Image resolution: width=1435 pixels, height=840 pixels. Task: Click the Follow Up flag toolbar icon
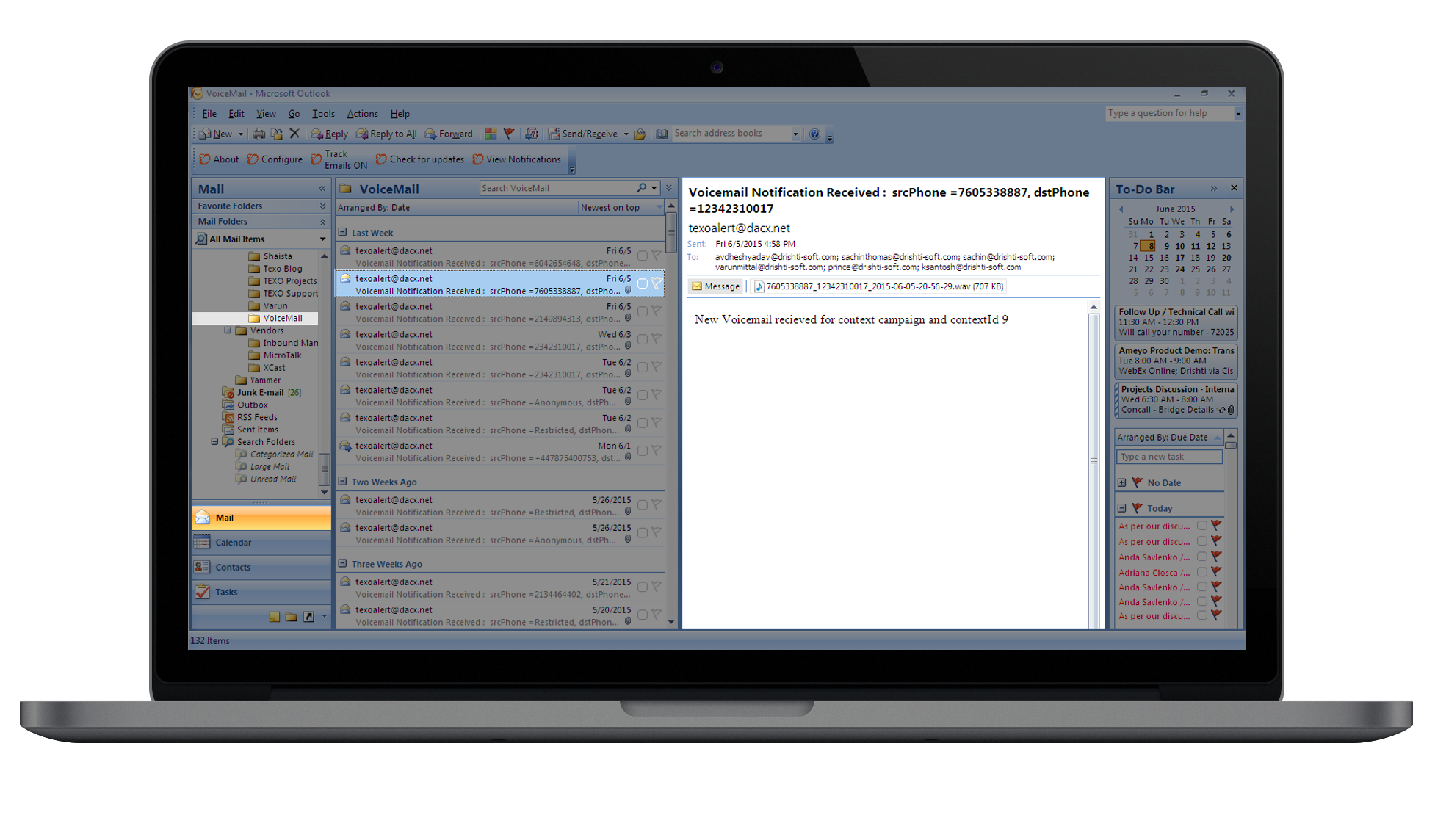(x=508, y=134)
